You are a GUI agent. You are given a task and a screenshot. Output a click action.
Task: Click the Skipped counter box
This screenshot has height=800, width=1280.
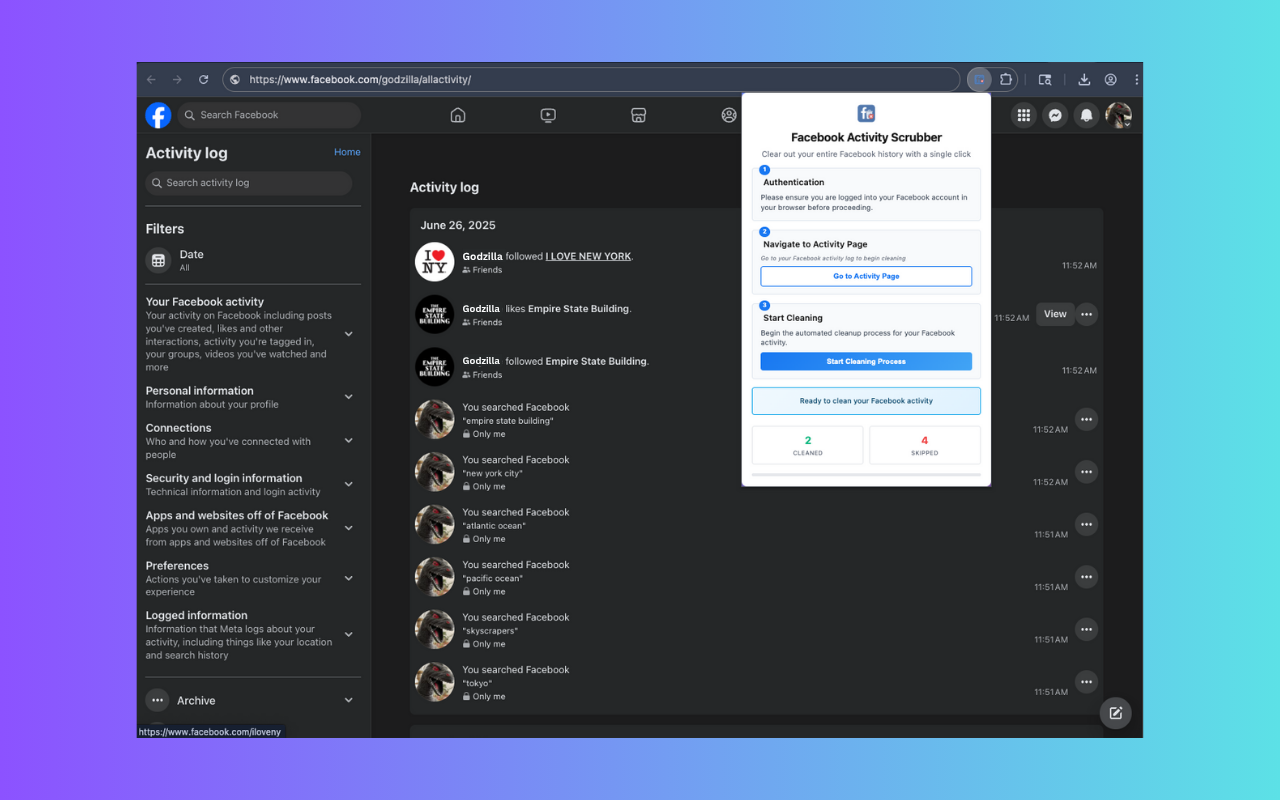[x=925, y=445]
